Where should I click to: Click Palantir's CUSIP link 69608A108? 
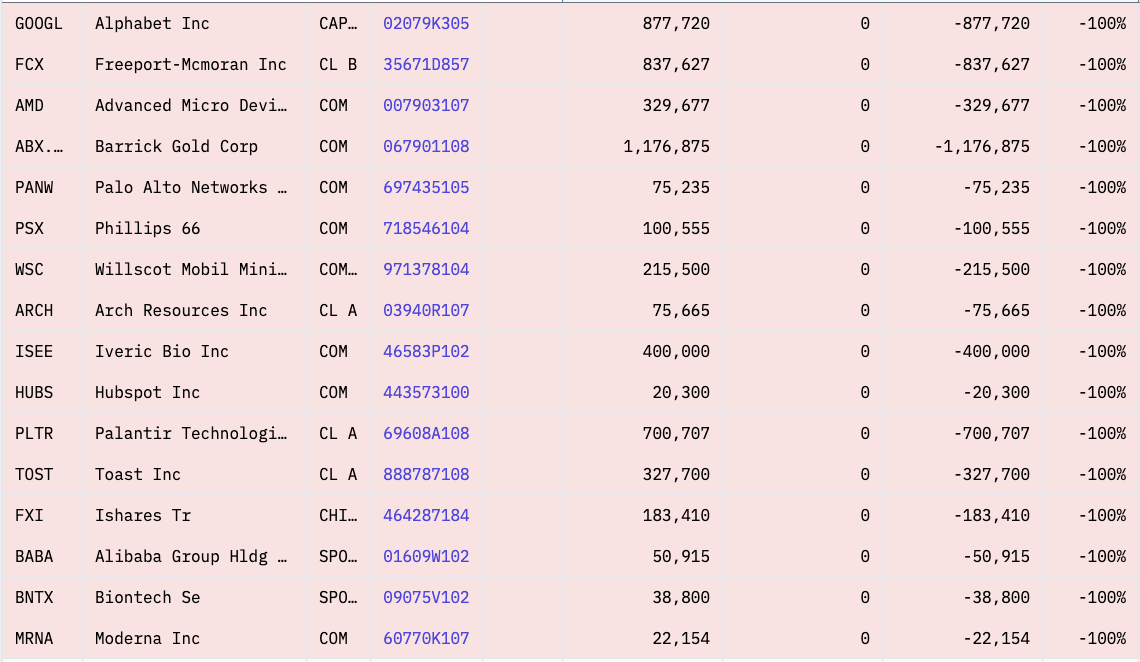point(426,433)
